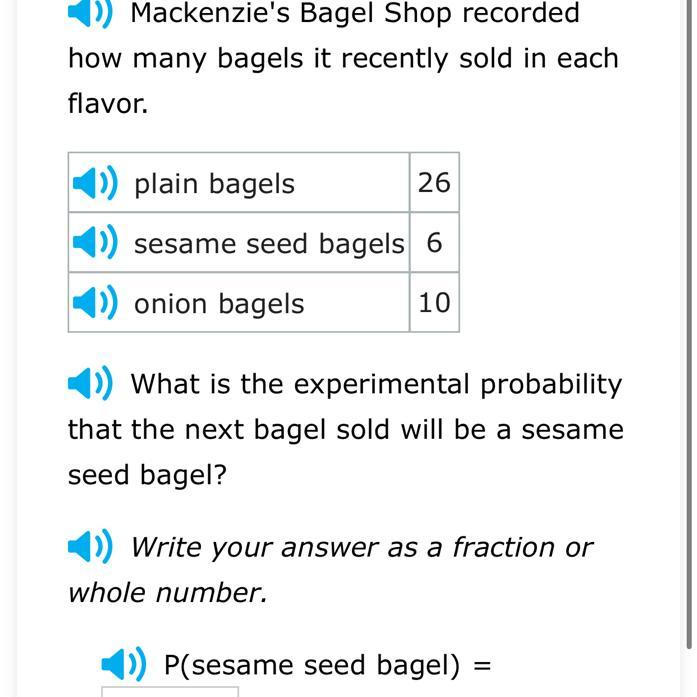Select the cell showing 10
Viewport: 697px width, 697px height.
434,302
